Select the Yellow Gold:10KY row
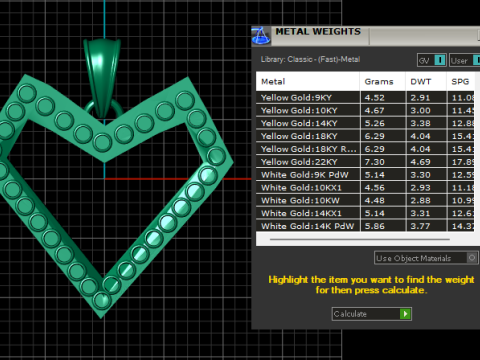 365,110
